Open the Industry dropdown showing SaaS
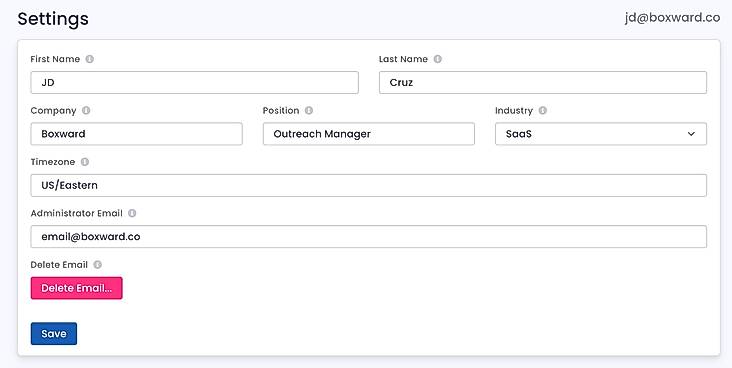This screenshot has height=368, width=732. (x=600, y=134)
